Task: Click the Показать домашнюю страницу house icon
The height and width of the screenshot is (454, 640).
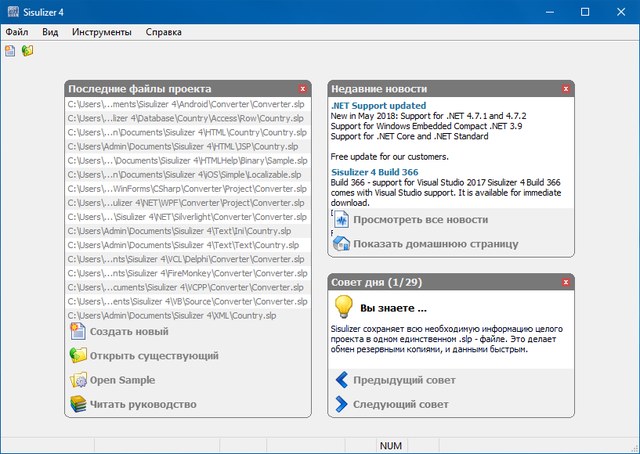Action: 341,244
